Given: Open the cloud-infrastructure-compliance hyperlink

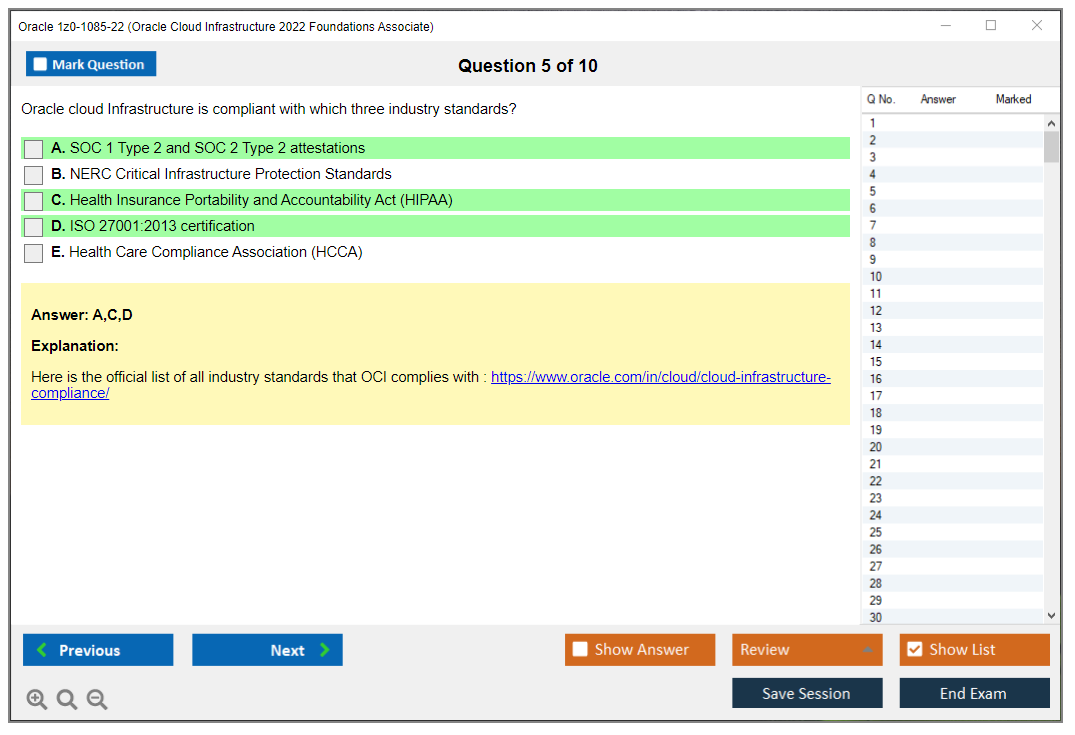Looking at the screenshot, I should coord(661,377).
